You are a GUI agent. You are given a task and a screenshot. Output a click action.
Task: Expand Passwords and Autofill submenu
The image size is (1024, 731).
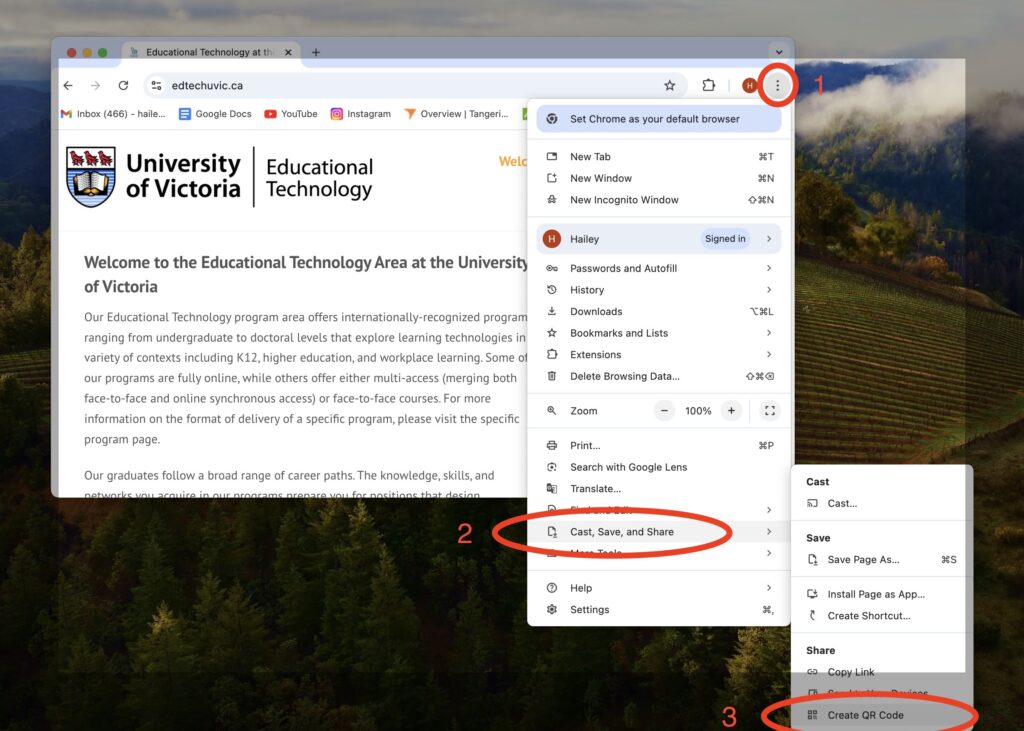pyautogui.click(x=658, y=268)
